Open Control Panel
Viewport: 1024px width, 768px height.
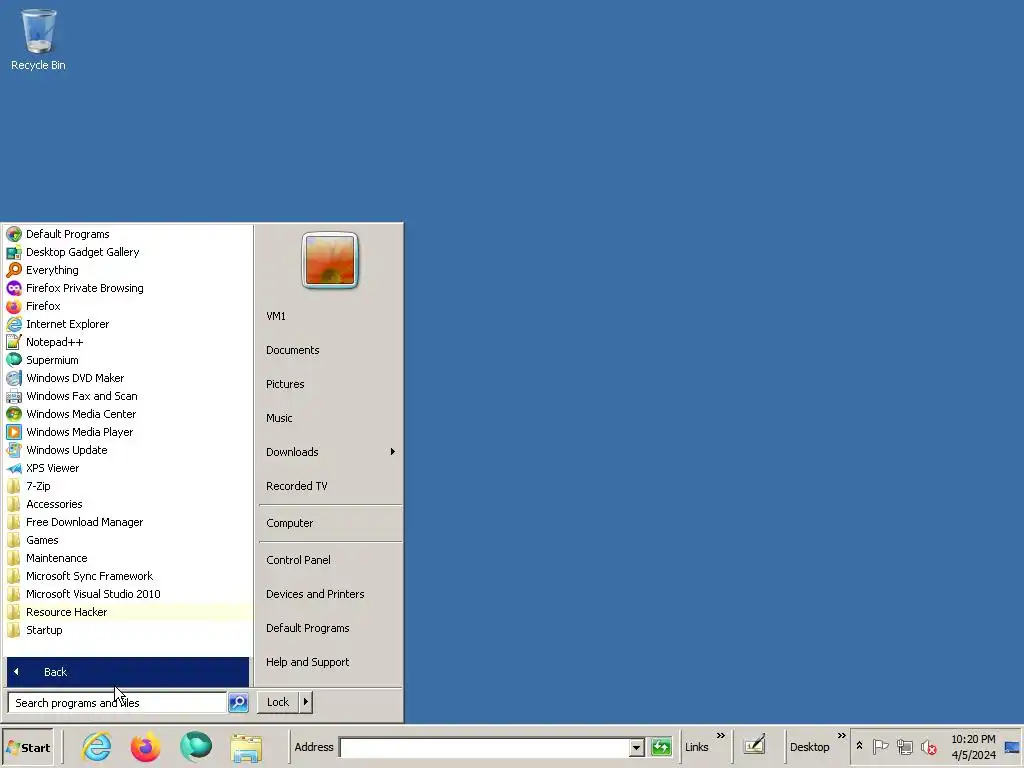pyautogui.click(x=330, y=560)
